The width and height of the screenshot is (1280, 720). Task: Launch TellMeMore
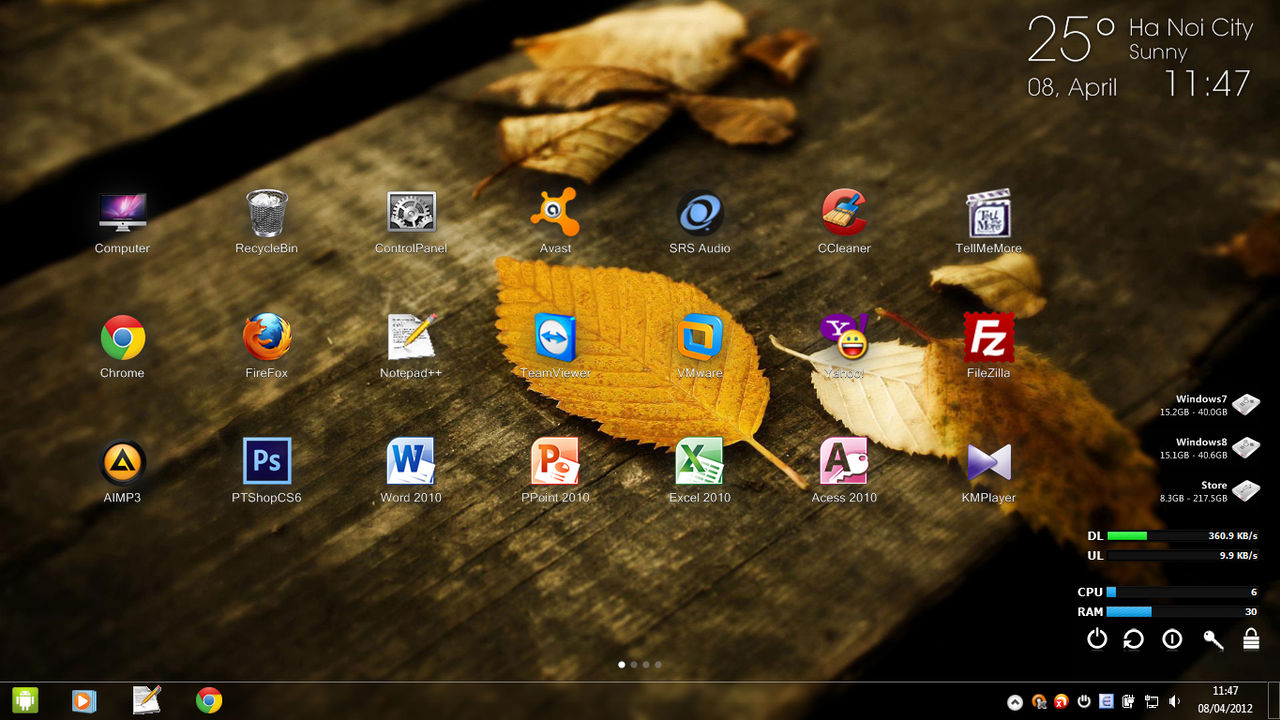coord(988,212)
